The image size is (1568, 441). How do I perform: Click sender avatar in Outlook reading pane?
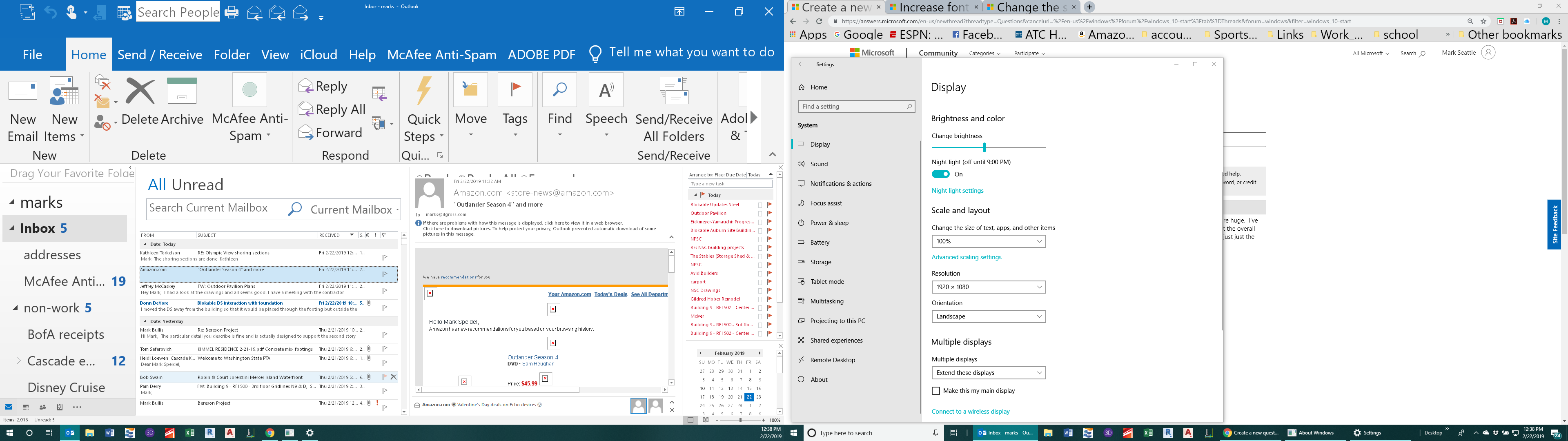click(430, 193)
